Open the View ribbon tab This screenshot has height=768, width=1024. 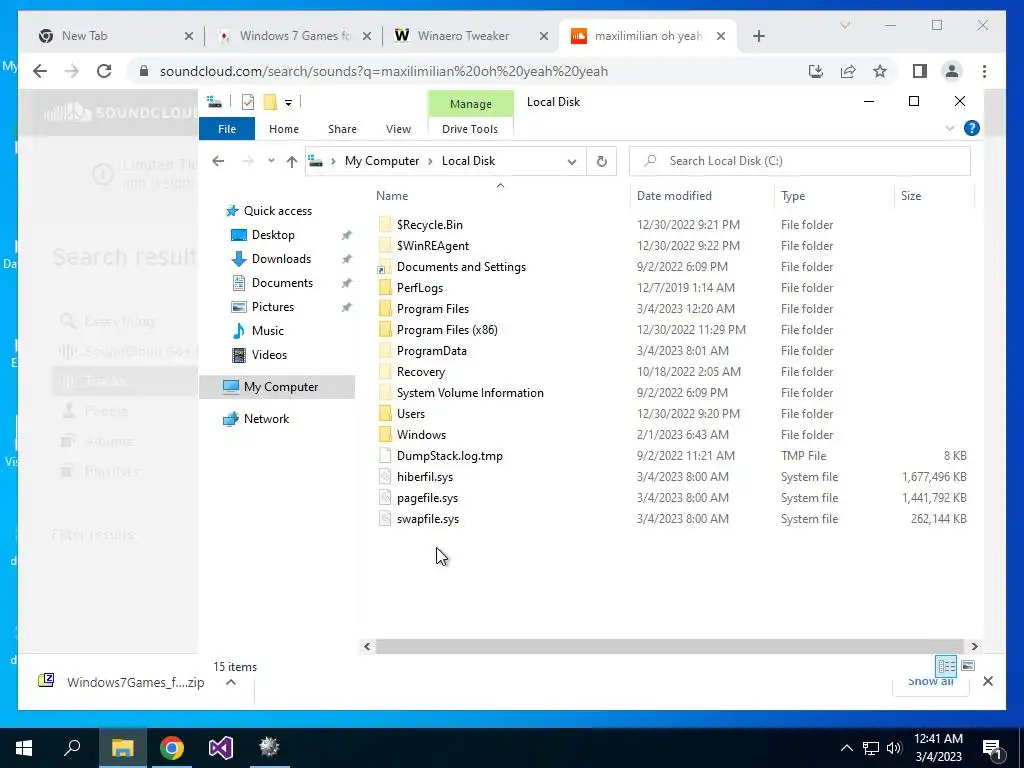click(x=398, y=129)
